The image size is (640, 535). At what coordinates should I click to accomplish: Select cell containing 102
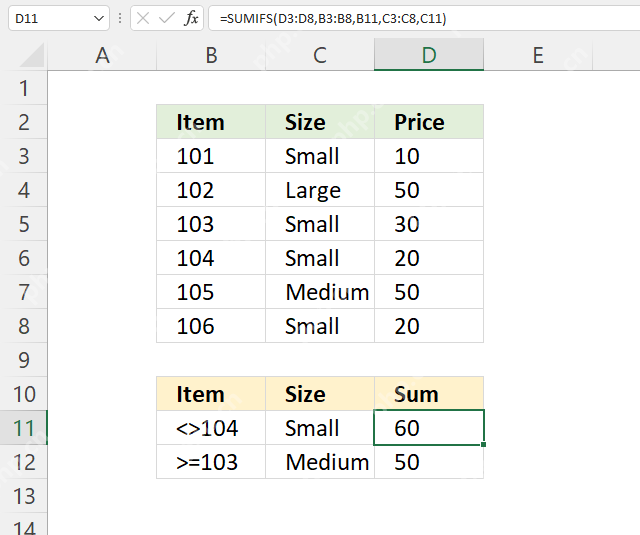click(211, 190)
